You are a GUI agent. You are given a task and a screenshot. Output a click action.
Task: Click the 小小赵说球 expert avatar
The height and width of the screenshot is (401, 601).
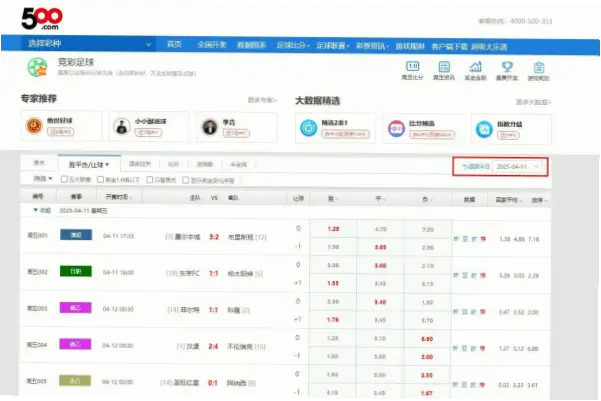122,126
